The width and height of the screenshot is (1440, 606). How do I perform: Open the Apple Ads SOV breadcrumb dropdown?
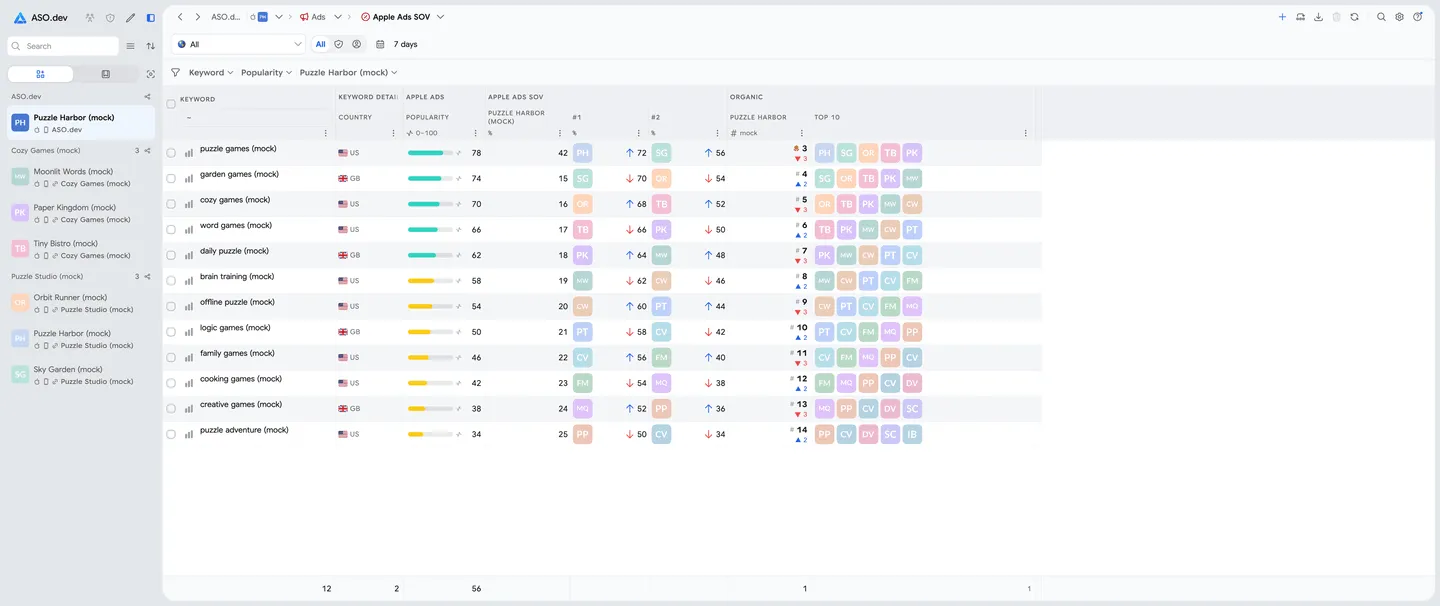click(x=440, y=17)
